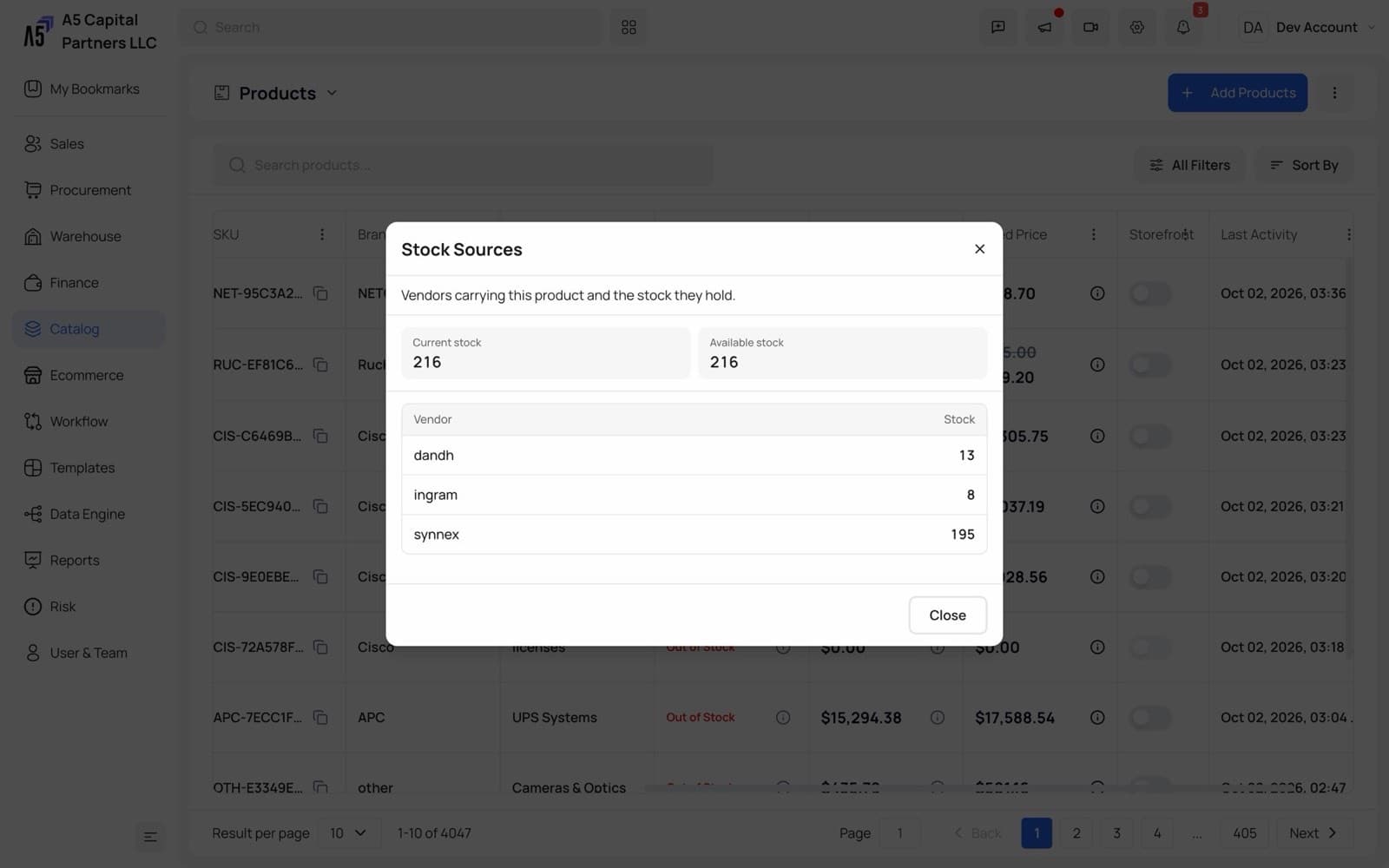Image resolution: width=1389 pixels, height=868 pixels.
Task: Open Data Engine in sidebar
Action: pos(89,514)
